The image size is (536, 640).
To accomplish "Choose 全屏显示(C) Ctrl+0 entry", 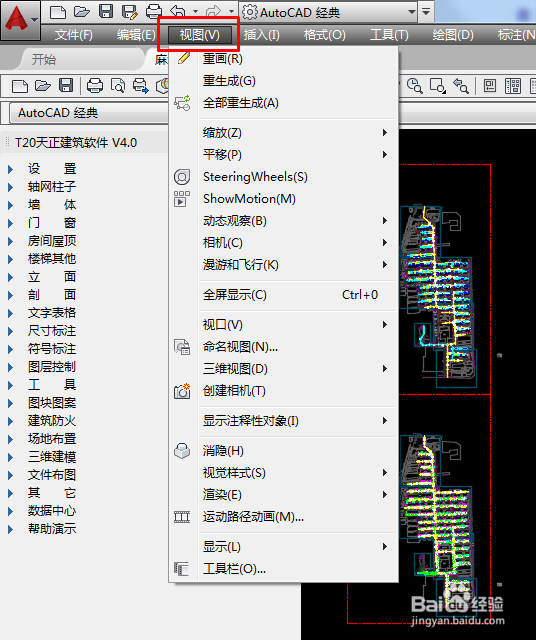I will point(284,295).
